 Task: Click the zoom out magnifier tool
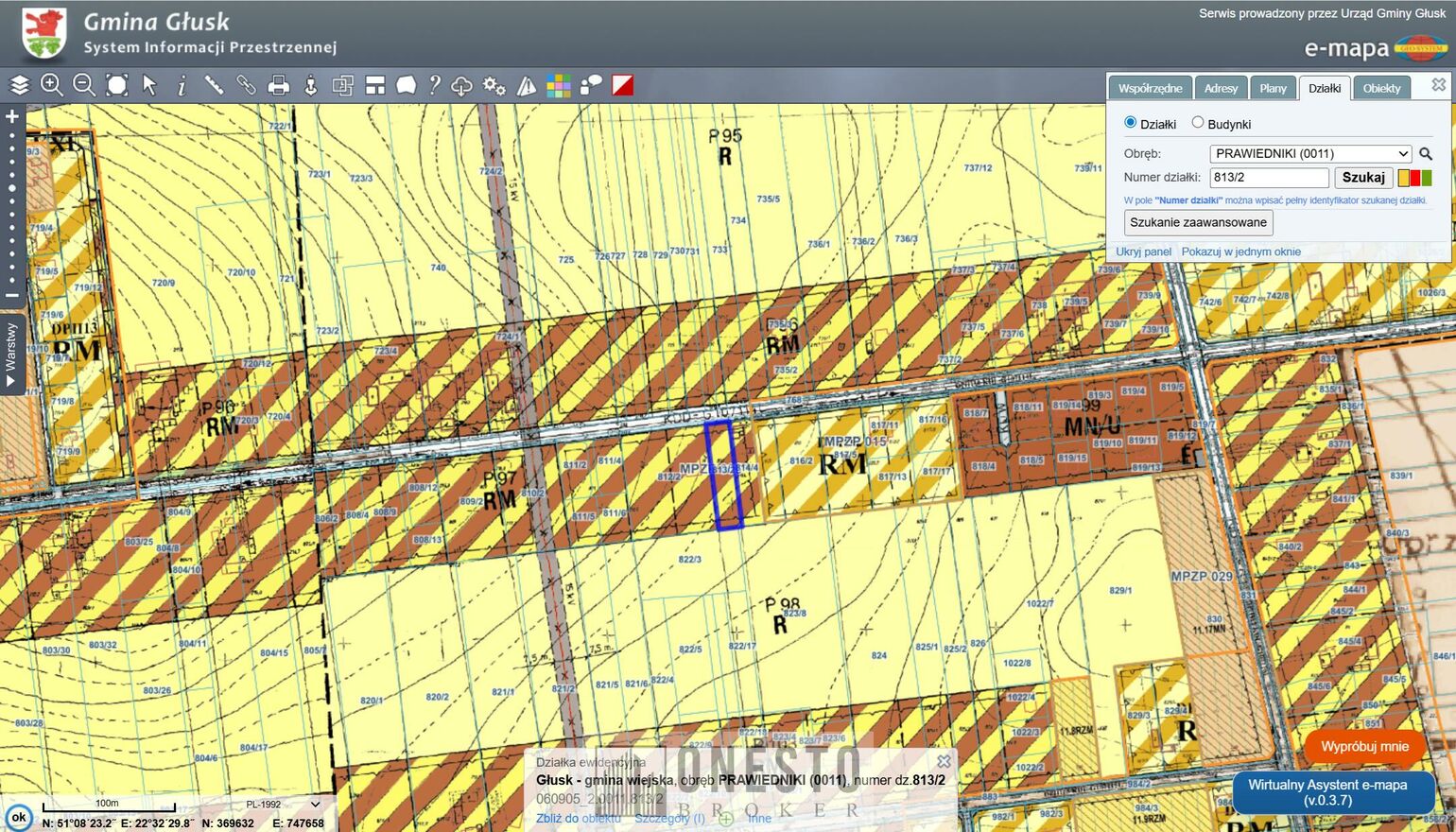(84, 86)
